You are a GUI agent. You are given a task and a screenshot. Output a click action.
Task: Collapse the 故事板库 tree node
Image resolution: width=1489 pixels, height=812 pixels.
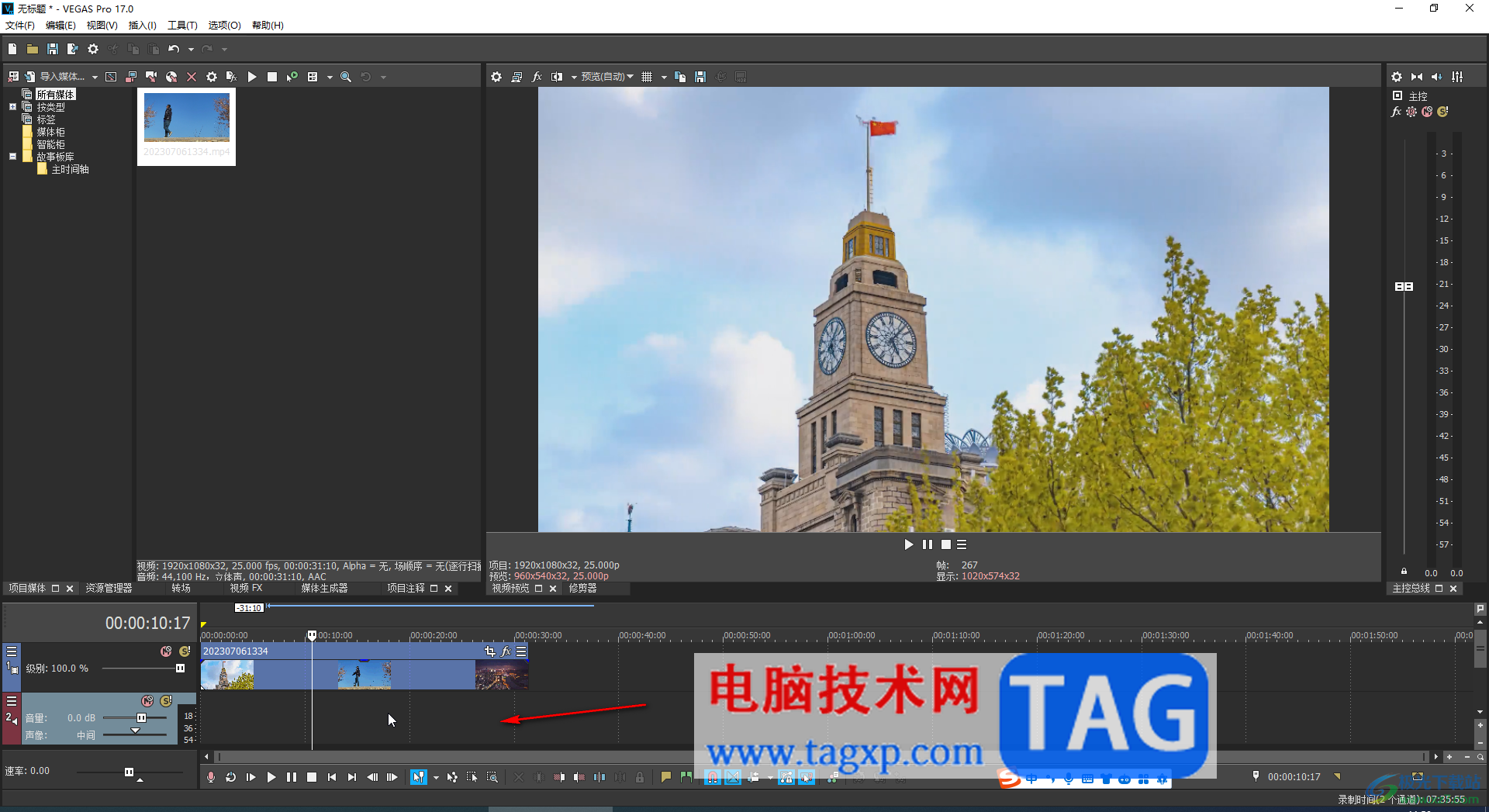click(12, 157)
